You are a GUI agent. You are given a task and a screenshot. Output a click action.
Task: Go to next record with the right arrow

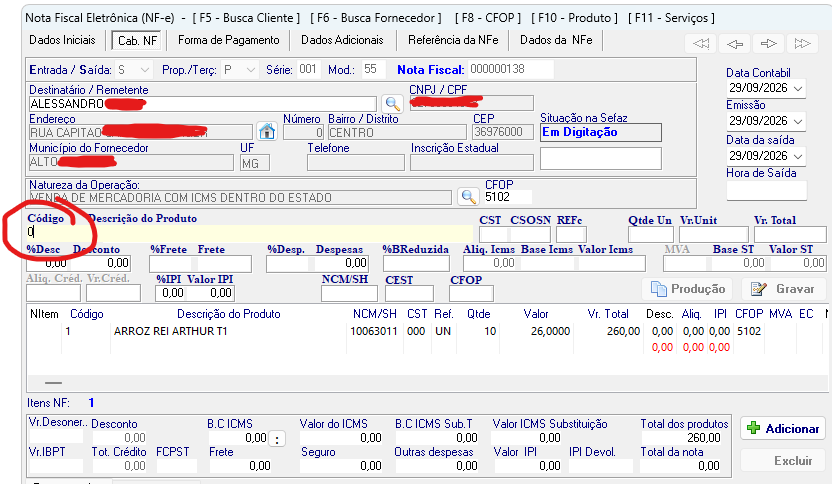coord(768,44)
